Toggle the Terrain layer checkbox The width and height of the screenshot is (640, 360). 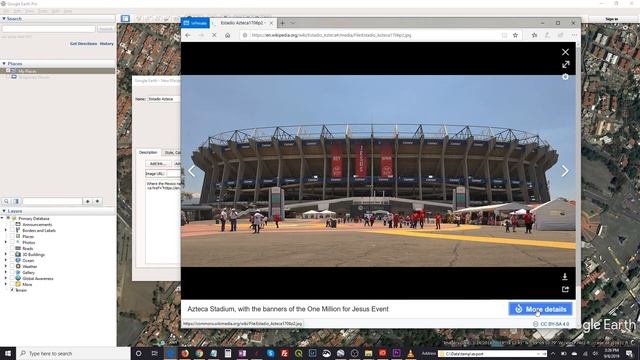pyautogui.click(x=12, y=290)
